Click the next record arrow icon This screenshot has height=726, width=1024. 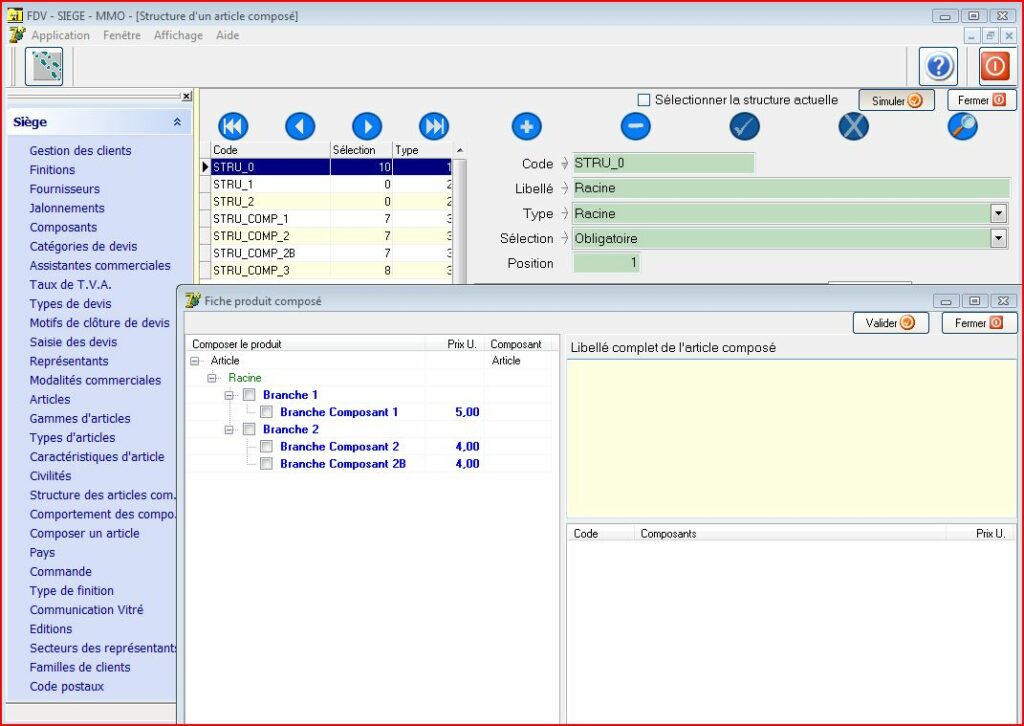[x=367, y=126]
